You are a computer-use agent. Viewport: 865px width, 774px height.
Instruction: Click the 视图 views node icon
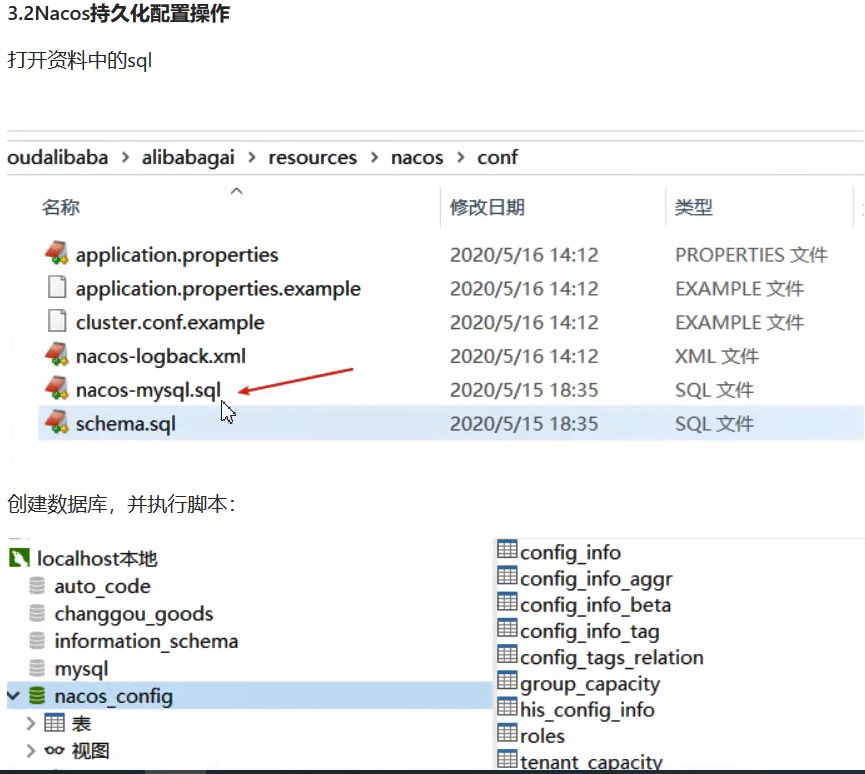tap(55, 750)
